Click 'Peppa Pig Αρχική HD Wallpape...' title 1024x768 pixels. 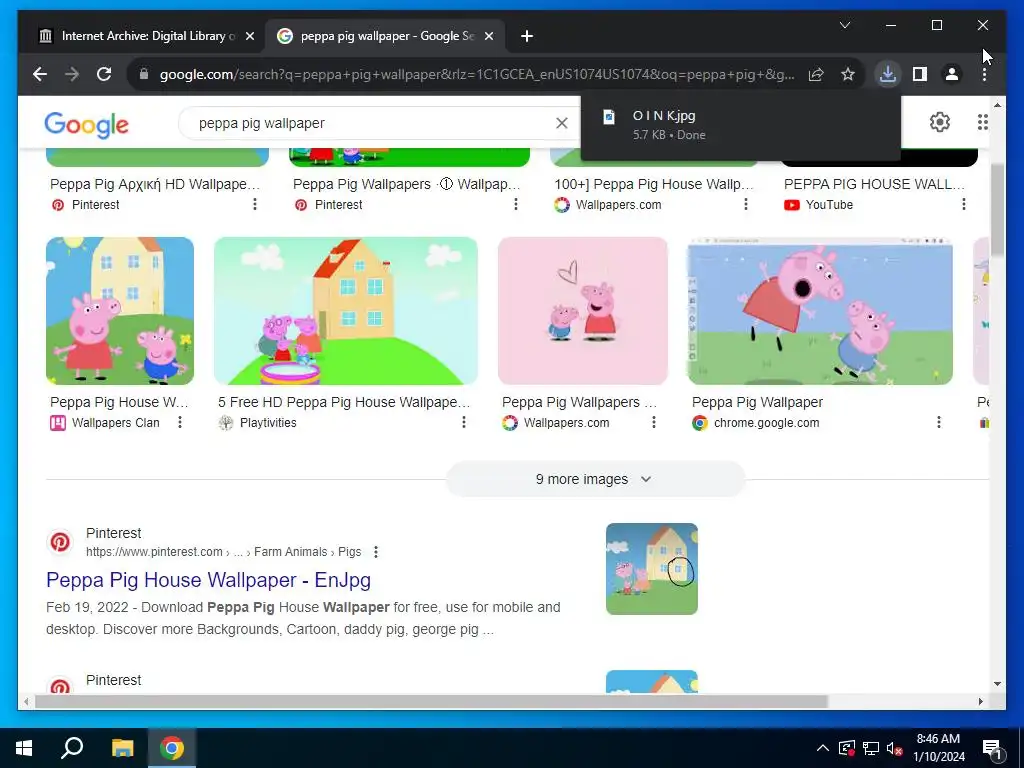[155, 184]
